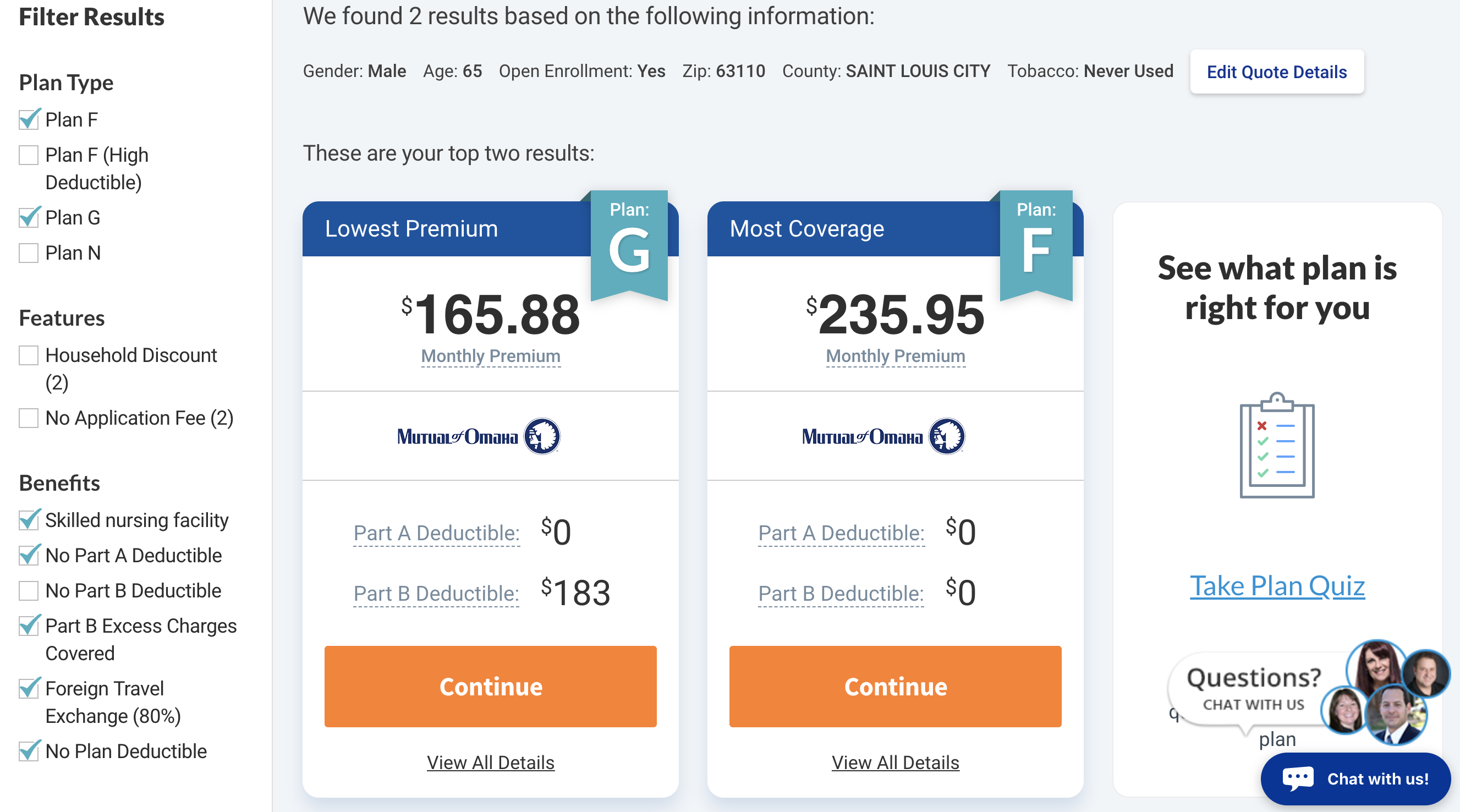The image size is (1460, 812).
Task: Click Monthly Premium under $235.95
Action: (x=895, y=356)
